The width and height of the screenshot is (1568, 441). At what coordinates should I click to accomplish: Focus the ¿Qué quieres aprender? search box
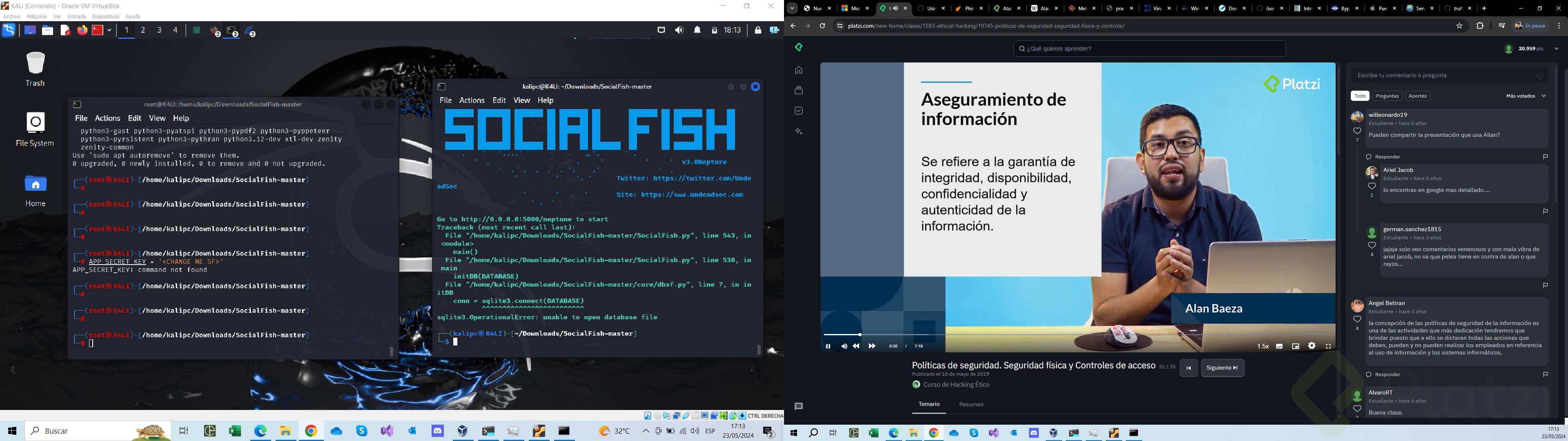click(1149, 49)
